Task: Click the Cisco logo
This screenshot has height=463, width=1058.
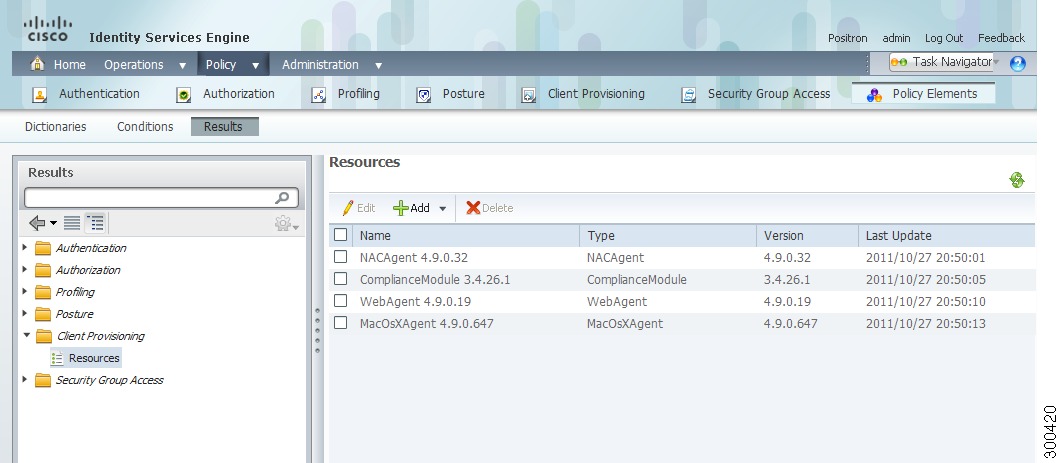Action: [46, 29]
